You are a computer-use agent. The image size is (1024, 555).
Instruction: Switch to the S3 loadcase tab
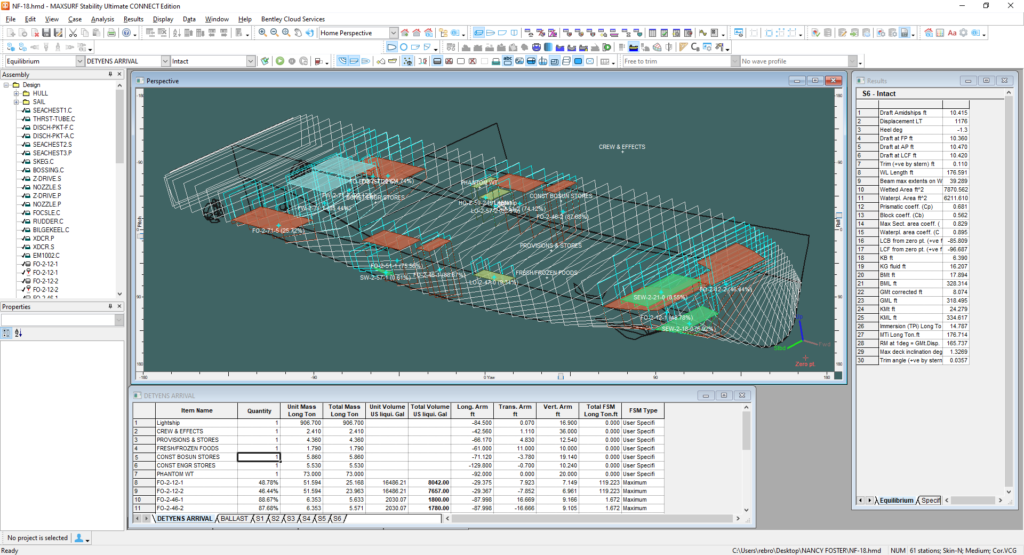point(291,518)
